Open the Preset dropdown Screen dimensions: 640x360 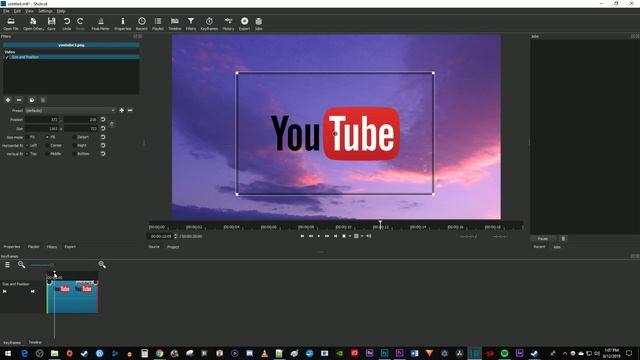pyautogui.click(x=70, y=111)
